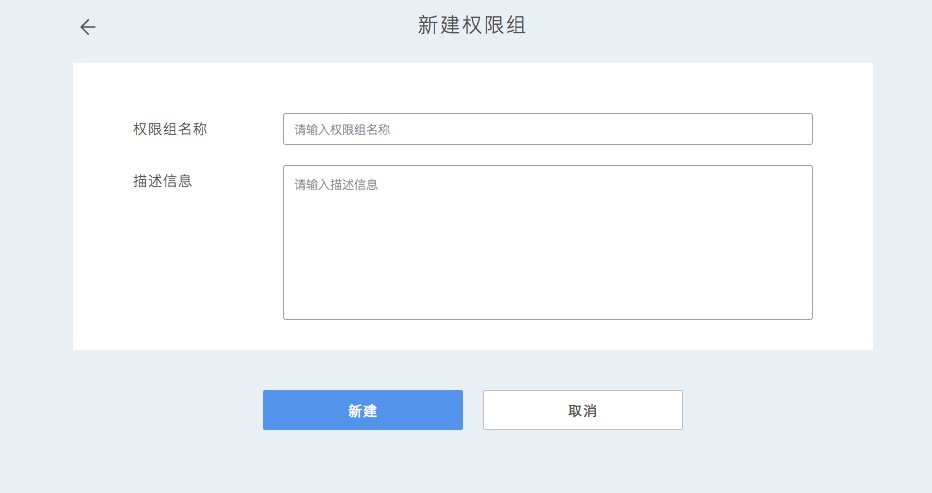Click the 新建权限组 page title
The width and height of the screenshot is (932, 493).
click(x=471, y=26)
